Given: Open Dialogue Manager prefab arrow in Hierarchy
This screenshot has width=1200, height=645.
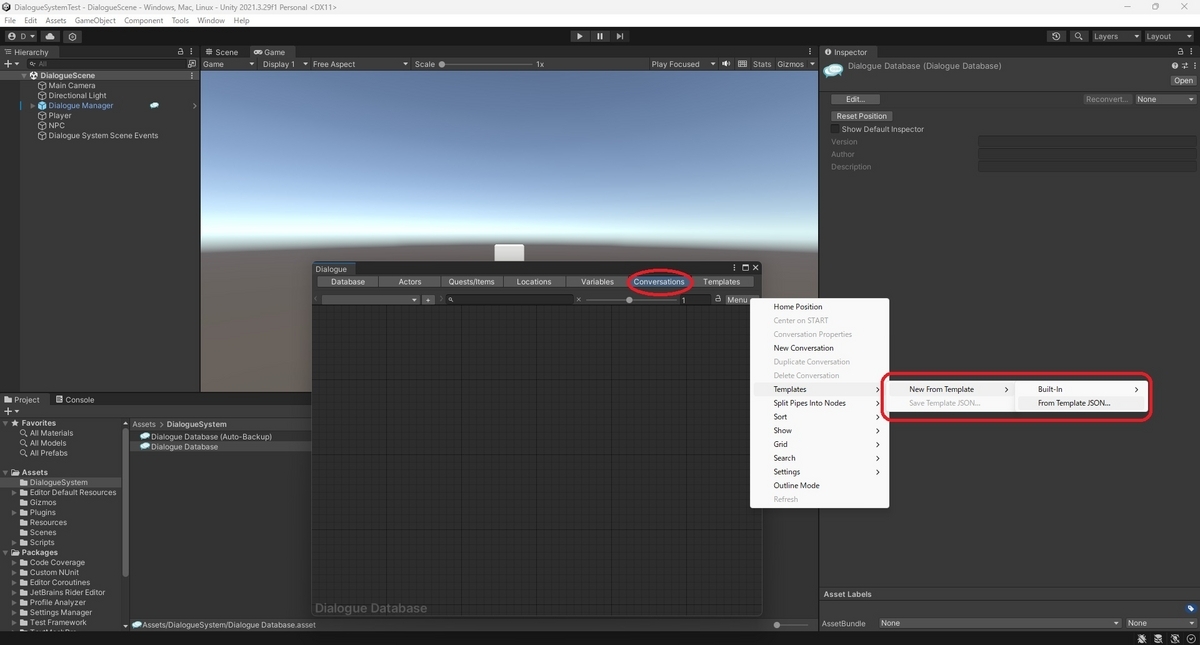Looking at the screenshot, I should coord(194,106).
